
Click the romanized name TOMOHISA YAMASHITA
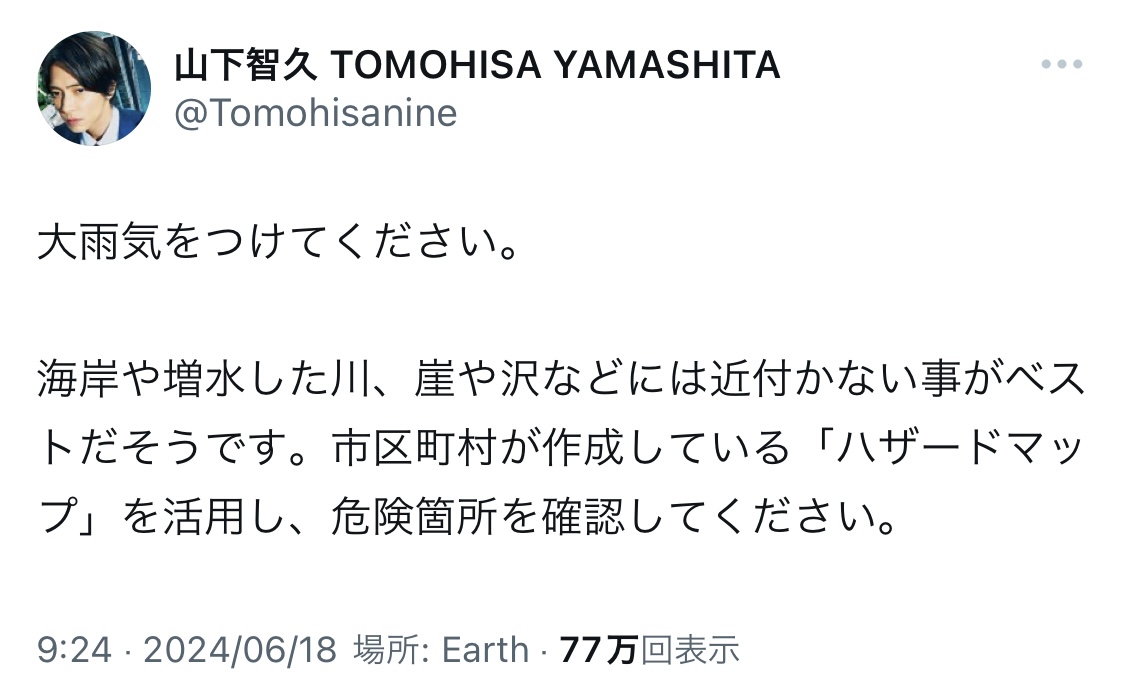pyautogui.click(x=555, y=66)
